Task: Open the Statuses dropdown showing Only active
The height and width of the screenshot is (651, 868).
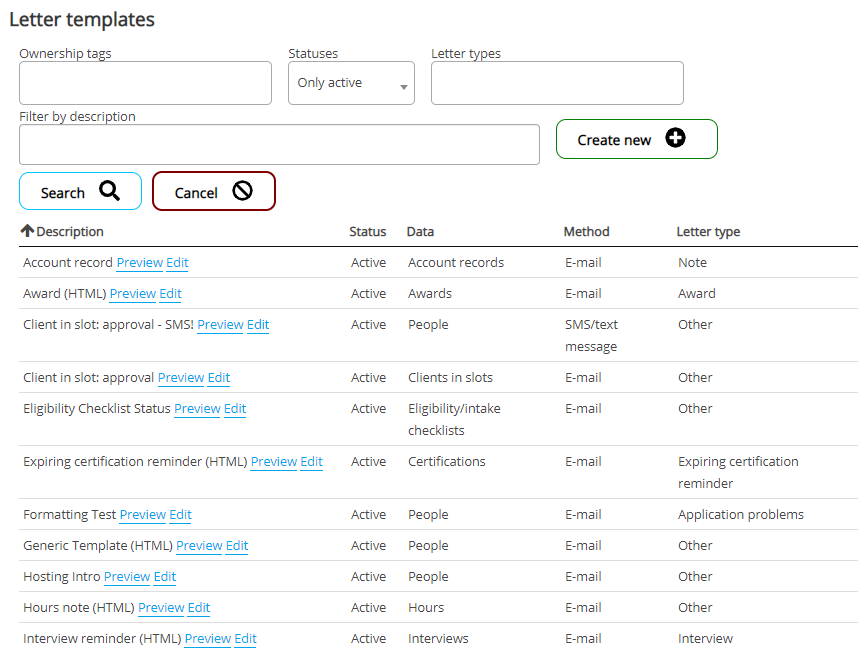Action: click(x=351, y=83)
